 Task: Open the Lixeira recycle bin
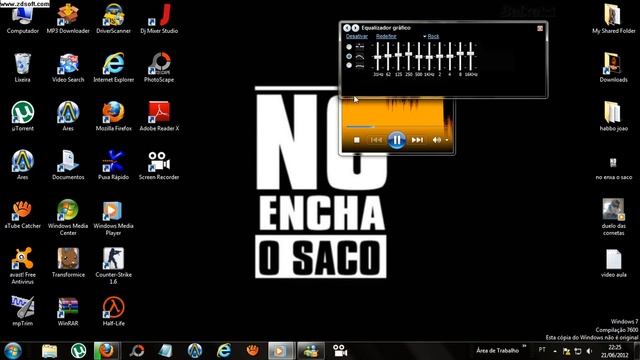coord(22,67)
